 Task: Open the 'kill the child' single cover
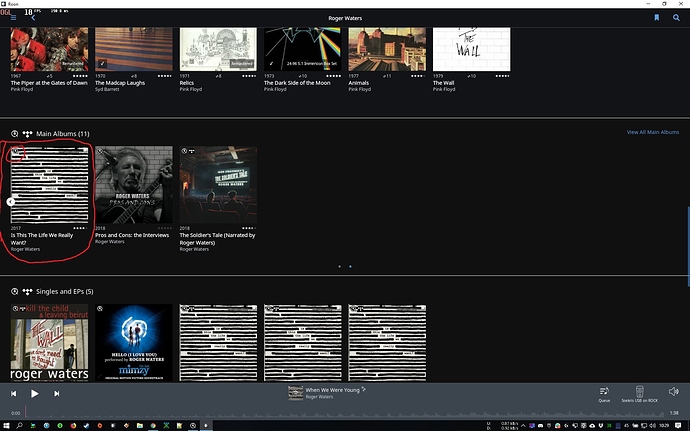click(x=49, y=342)
